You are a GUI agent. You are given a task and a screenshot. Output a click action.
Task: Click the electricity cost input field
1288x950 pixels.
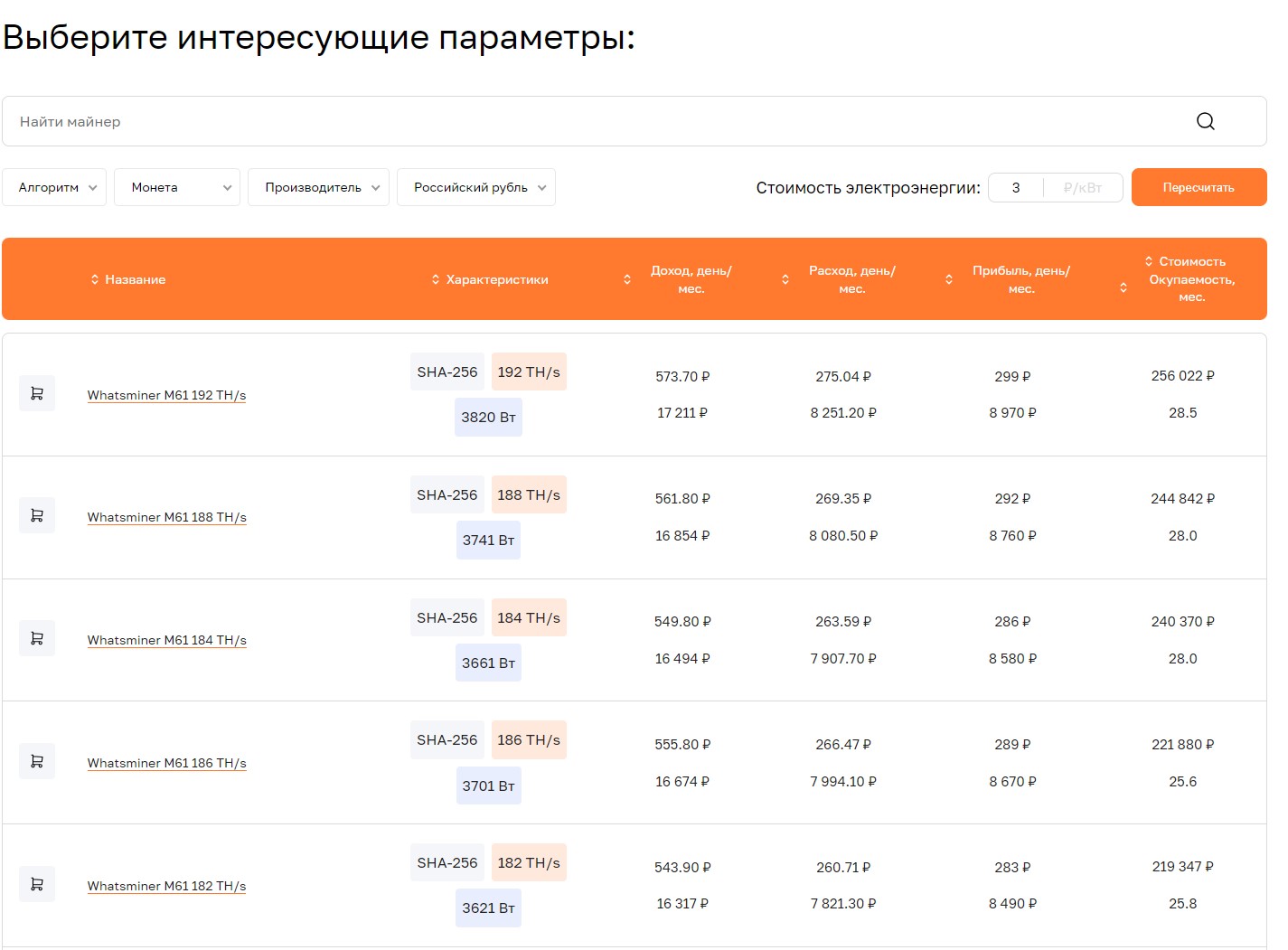pyautogui.click(x=1016, y=187)
